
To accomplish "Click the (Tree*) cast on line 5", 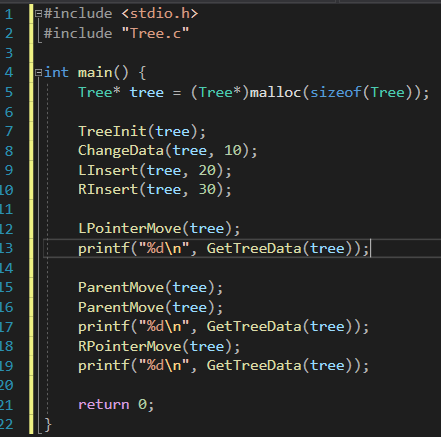I will point(220,92).
